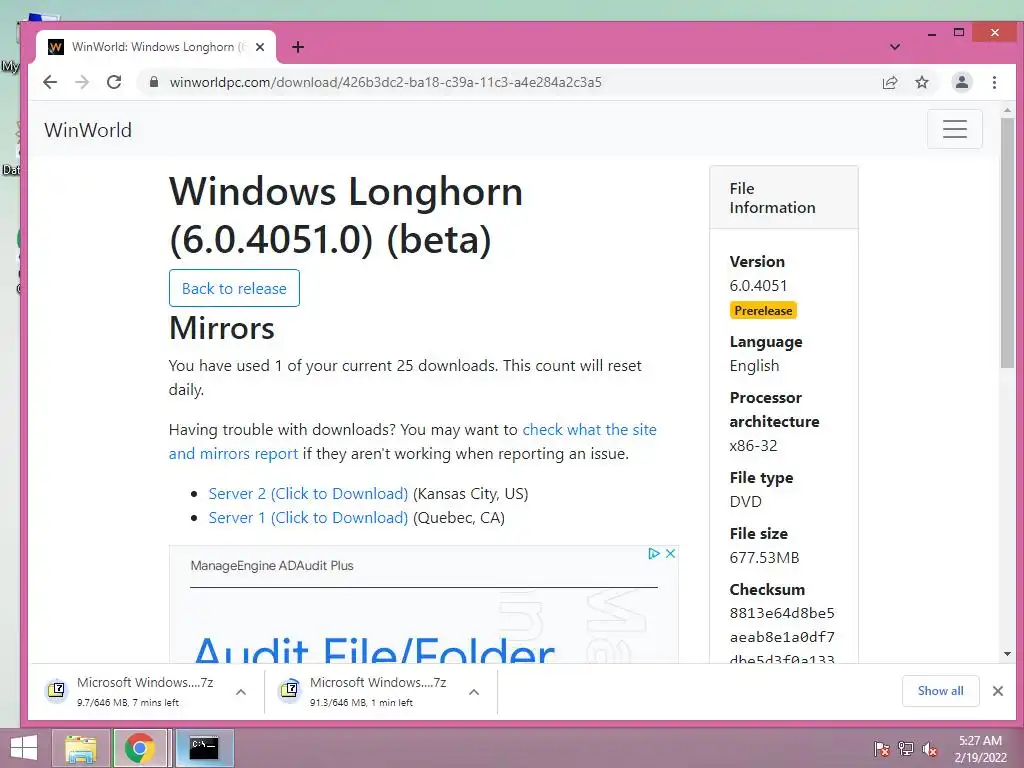
Task: Open check what the site and mirrors report link
Action: pos(412,441)
